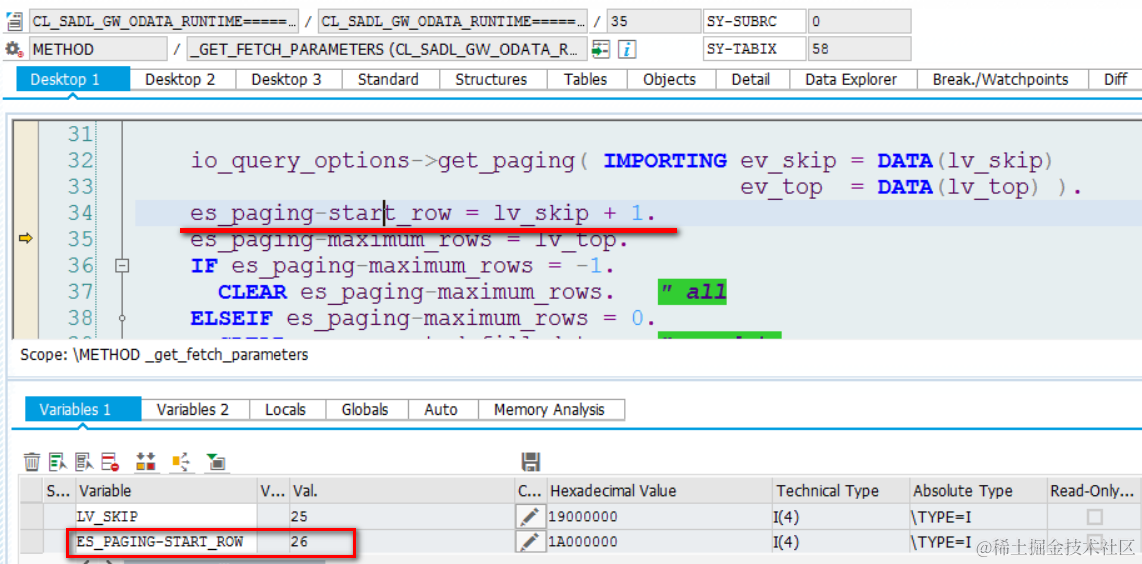Open the Tables tab
The image size is (1142, 564).
tap(586, 79)
